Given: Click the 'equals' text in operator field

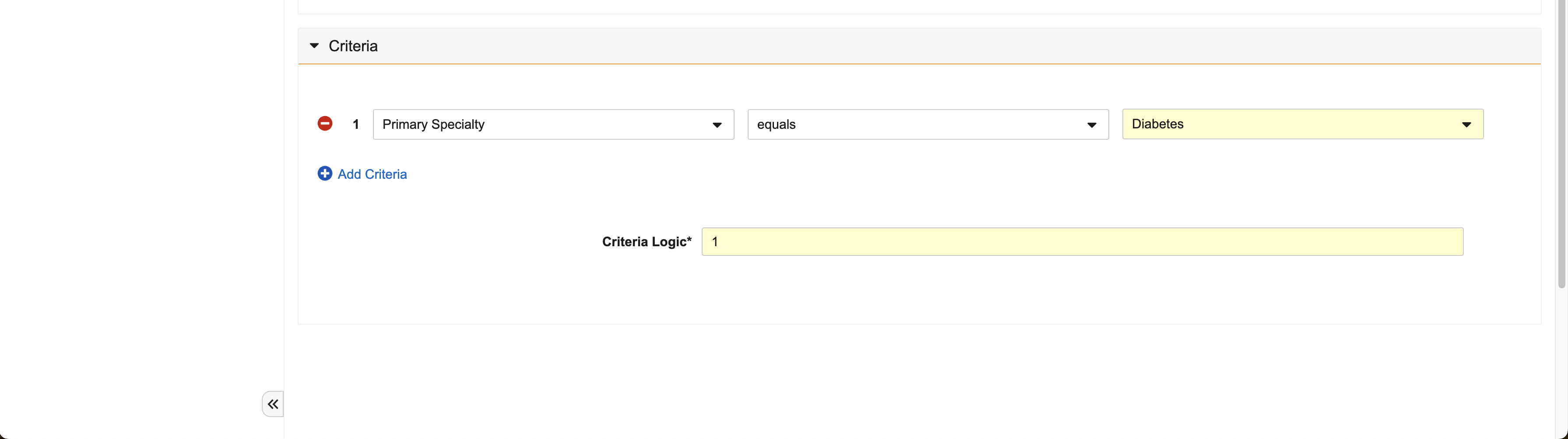Looking at the screenshot, I should click(x=776, y=124).
